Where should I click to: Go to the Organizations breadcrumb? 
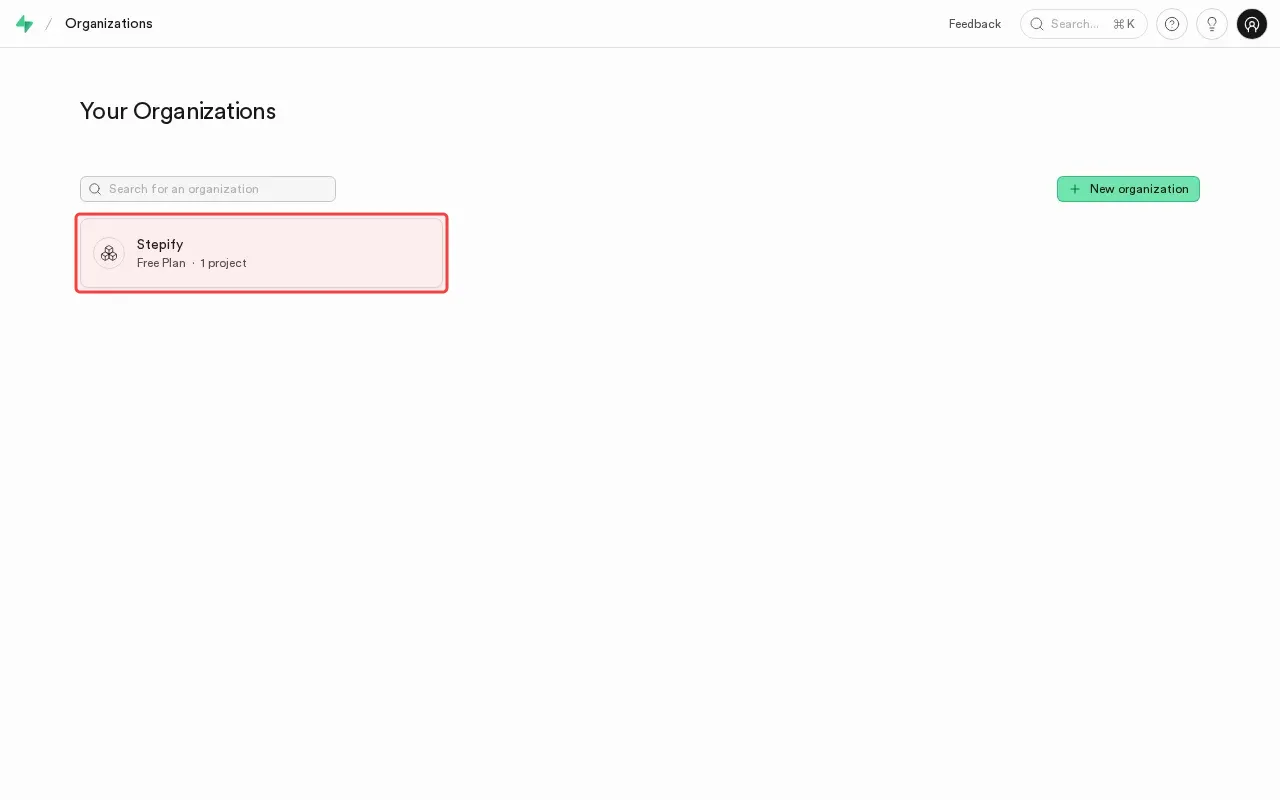[109, 23]
